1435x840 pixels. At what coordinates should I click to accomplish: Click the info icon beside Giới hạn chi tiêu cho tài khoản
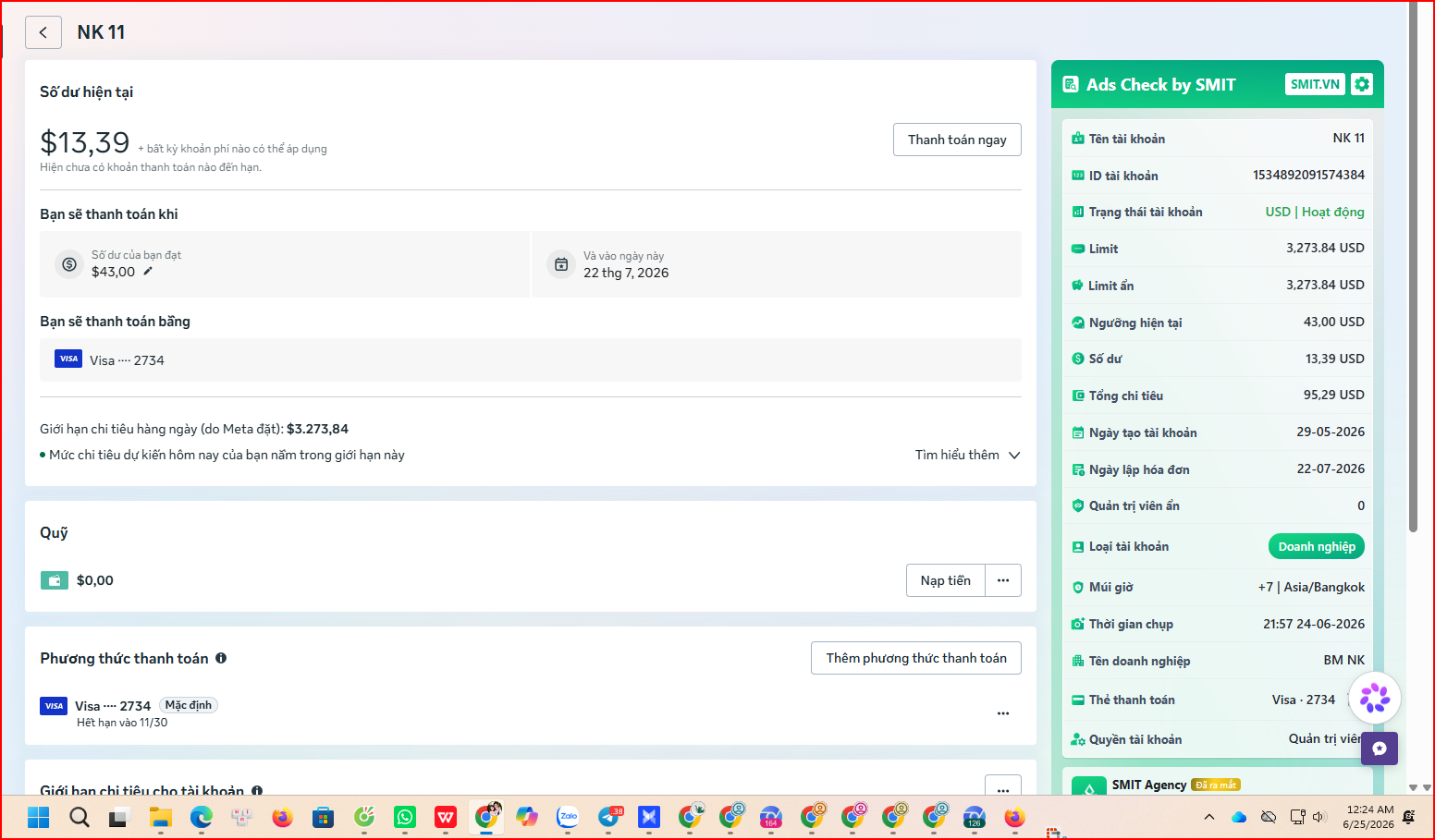257,791
